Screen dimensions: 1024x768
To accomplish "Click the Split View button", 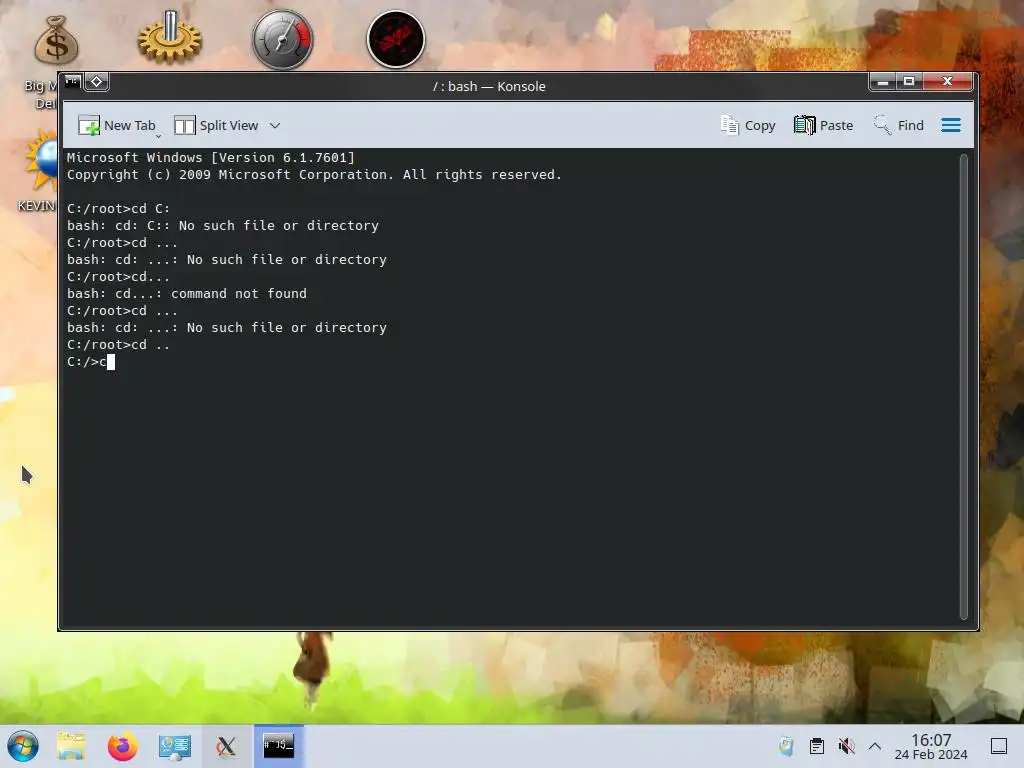I will coord(216,125).
